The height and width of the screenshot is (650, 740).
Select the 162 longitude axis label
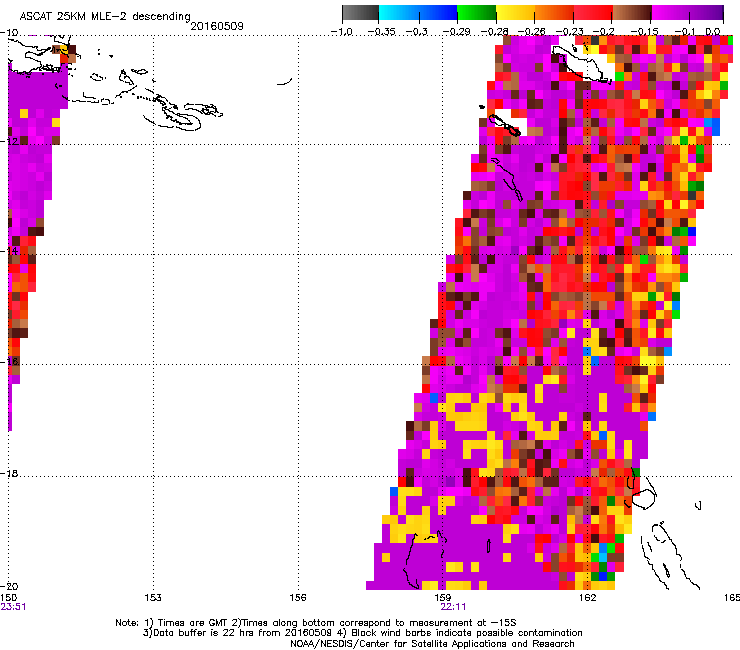click(x=587, y=598)
